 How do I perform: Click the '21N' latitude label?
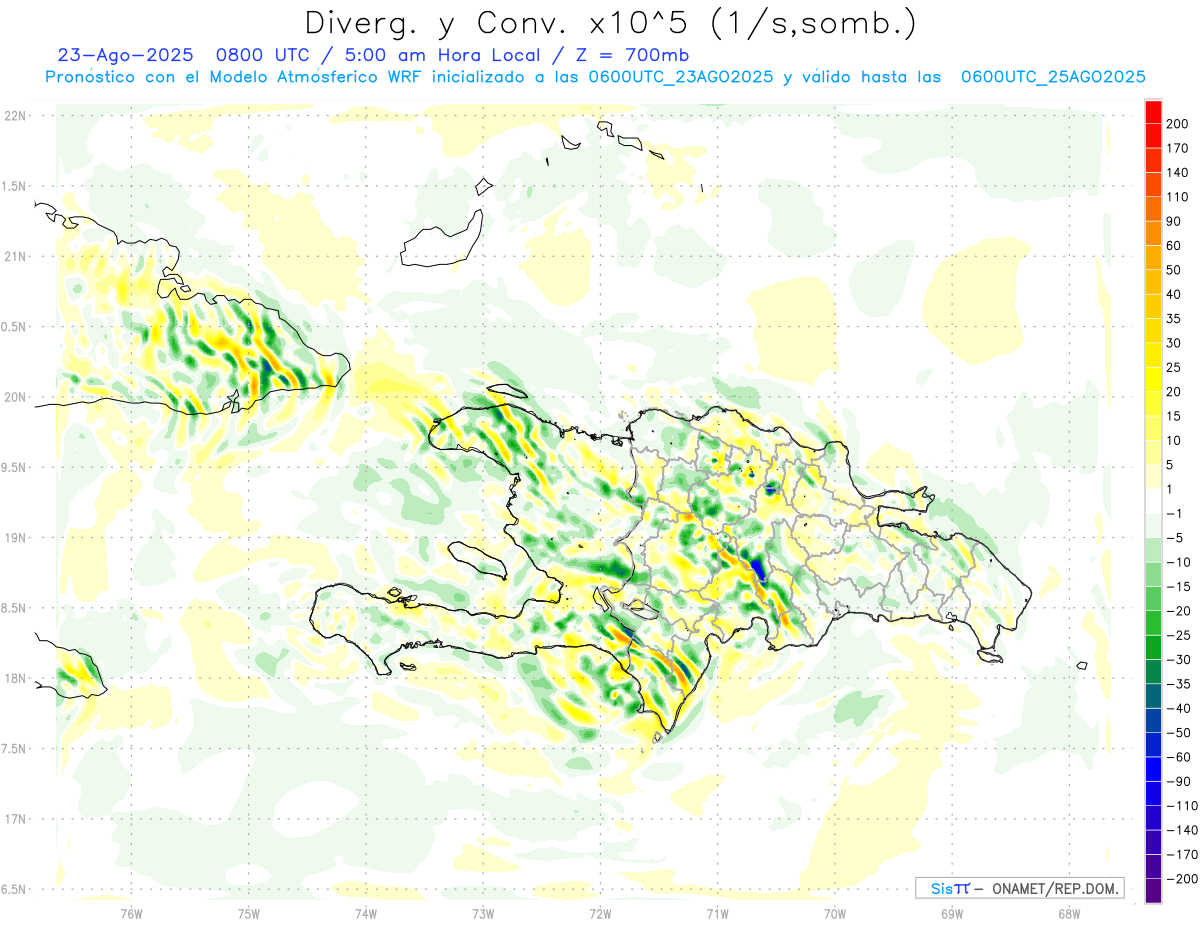15,257
